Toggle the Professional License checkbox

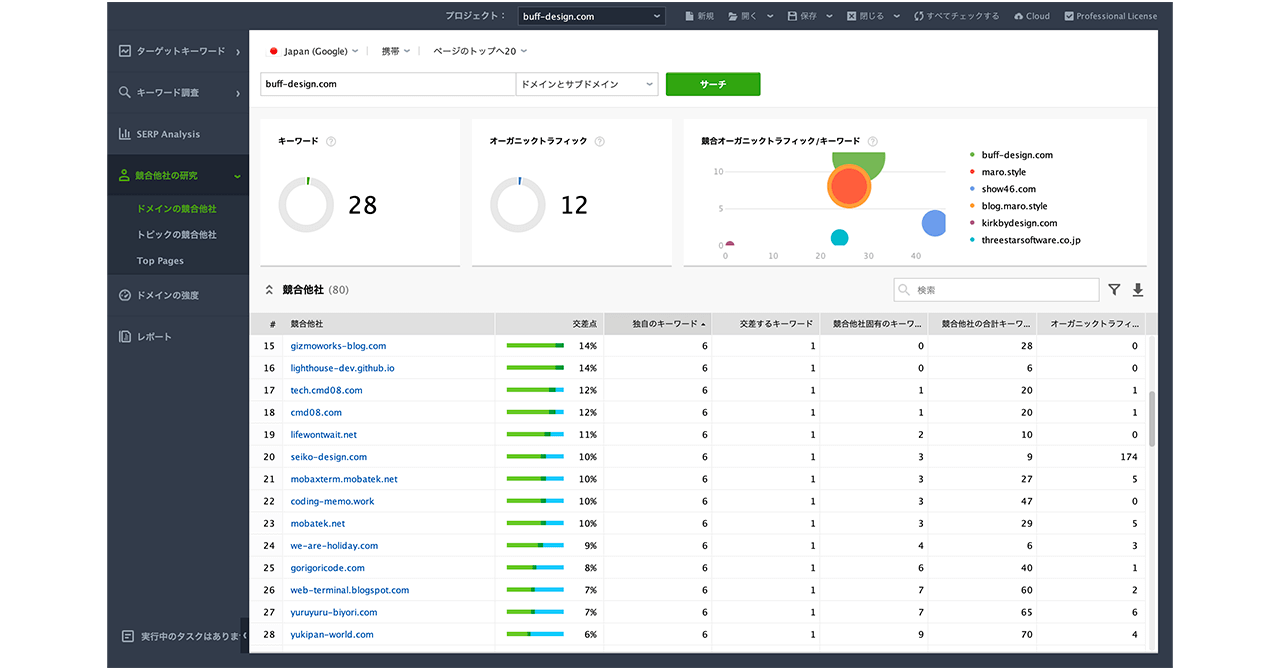coord(1069,16)
